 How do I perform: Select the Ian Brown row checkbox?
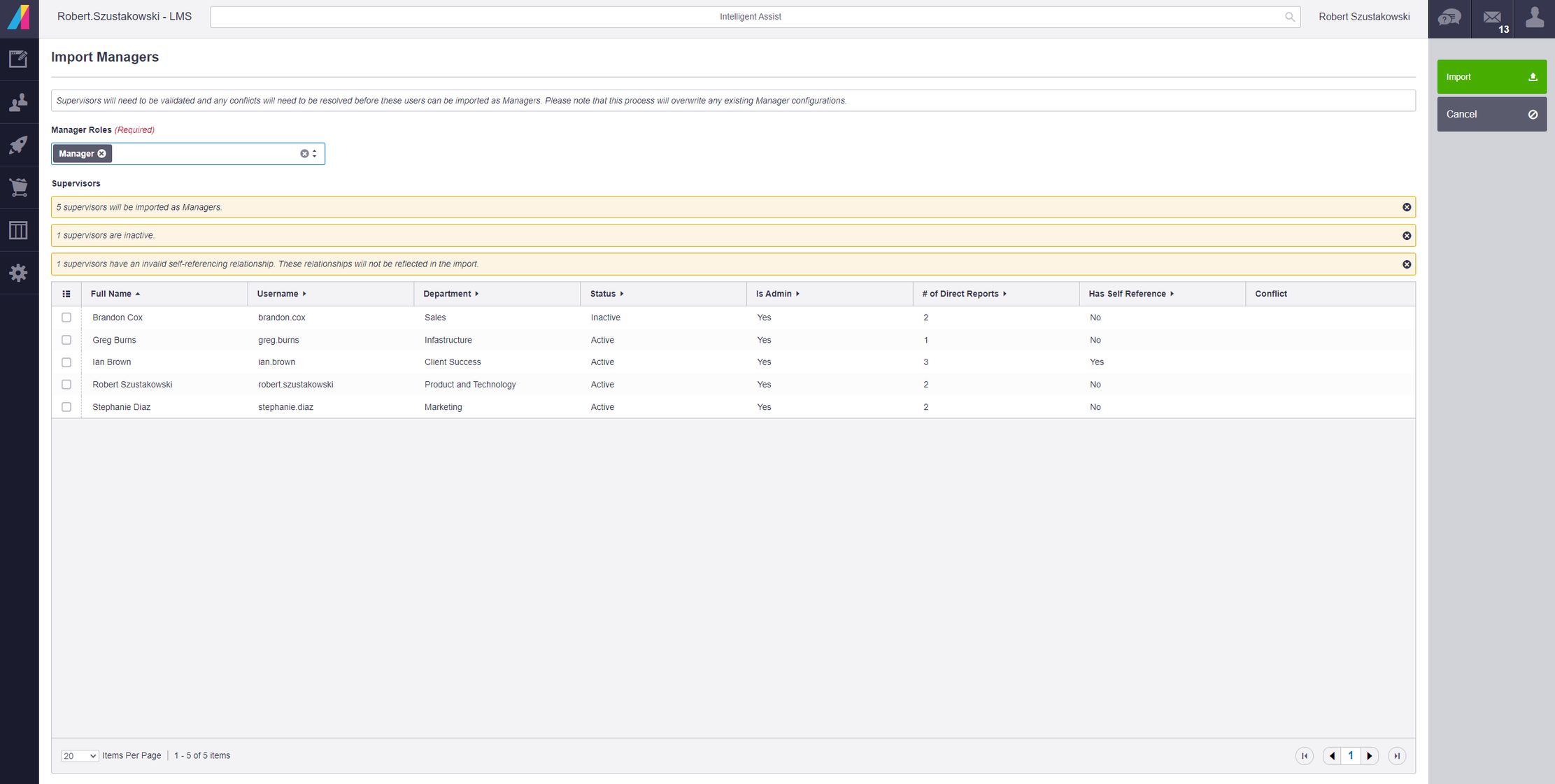coord(66,362)
